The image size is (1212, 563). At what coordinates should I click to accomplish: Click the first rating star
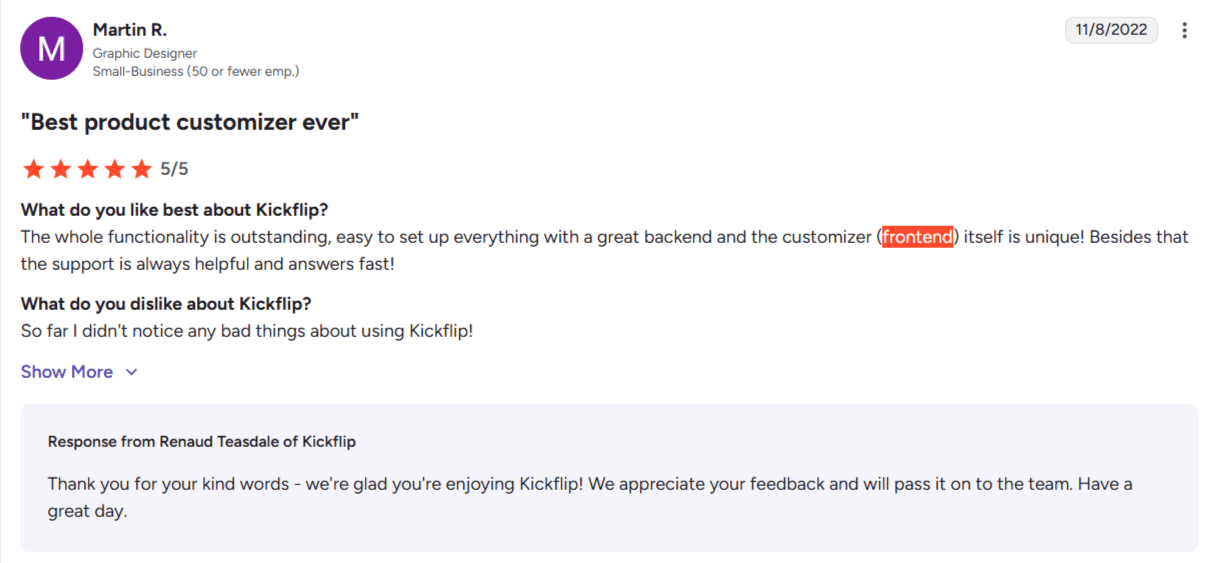tap(34, 169)
